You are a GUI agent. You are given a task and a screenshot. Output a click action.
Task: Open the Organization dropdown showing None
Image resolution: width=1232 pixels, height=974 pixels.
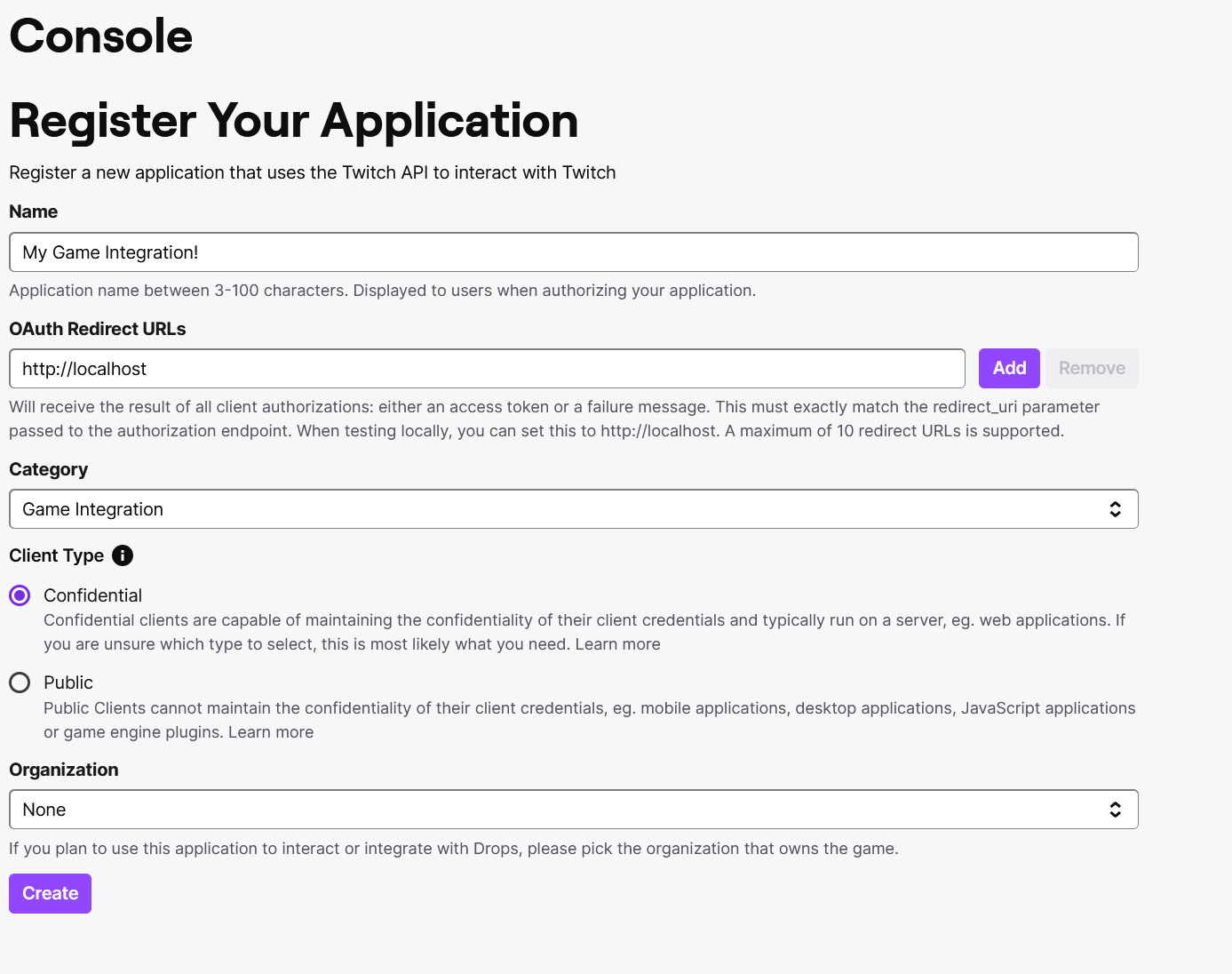tap(568, 810)
